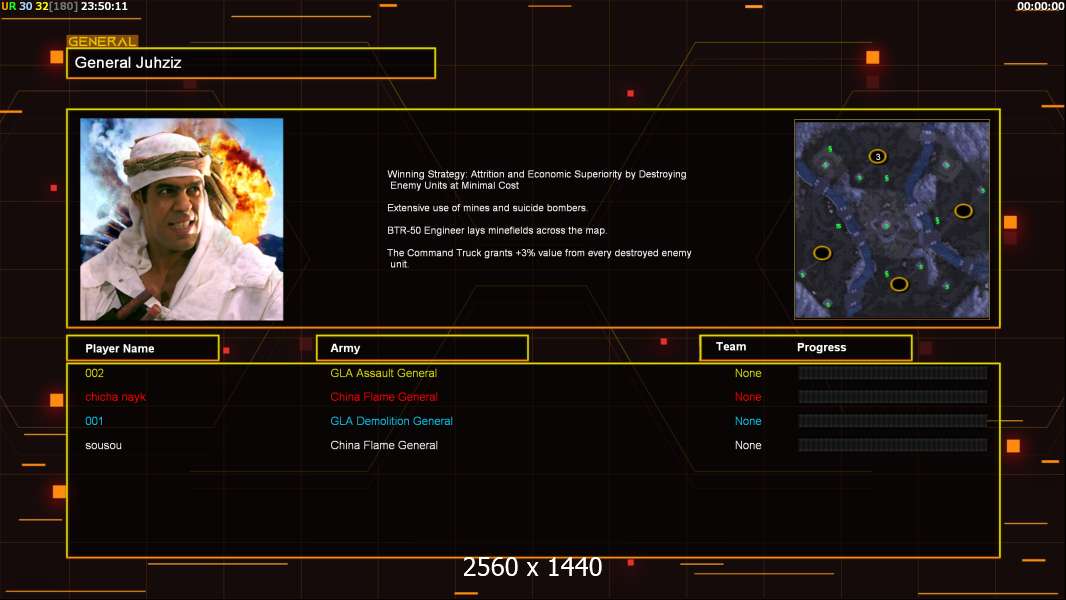Select start position marker numbered 3 on minimap
The width and height of the screenshot is (1066, 600).
click(x=878, y=157)
